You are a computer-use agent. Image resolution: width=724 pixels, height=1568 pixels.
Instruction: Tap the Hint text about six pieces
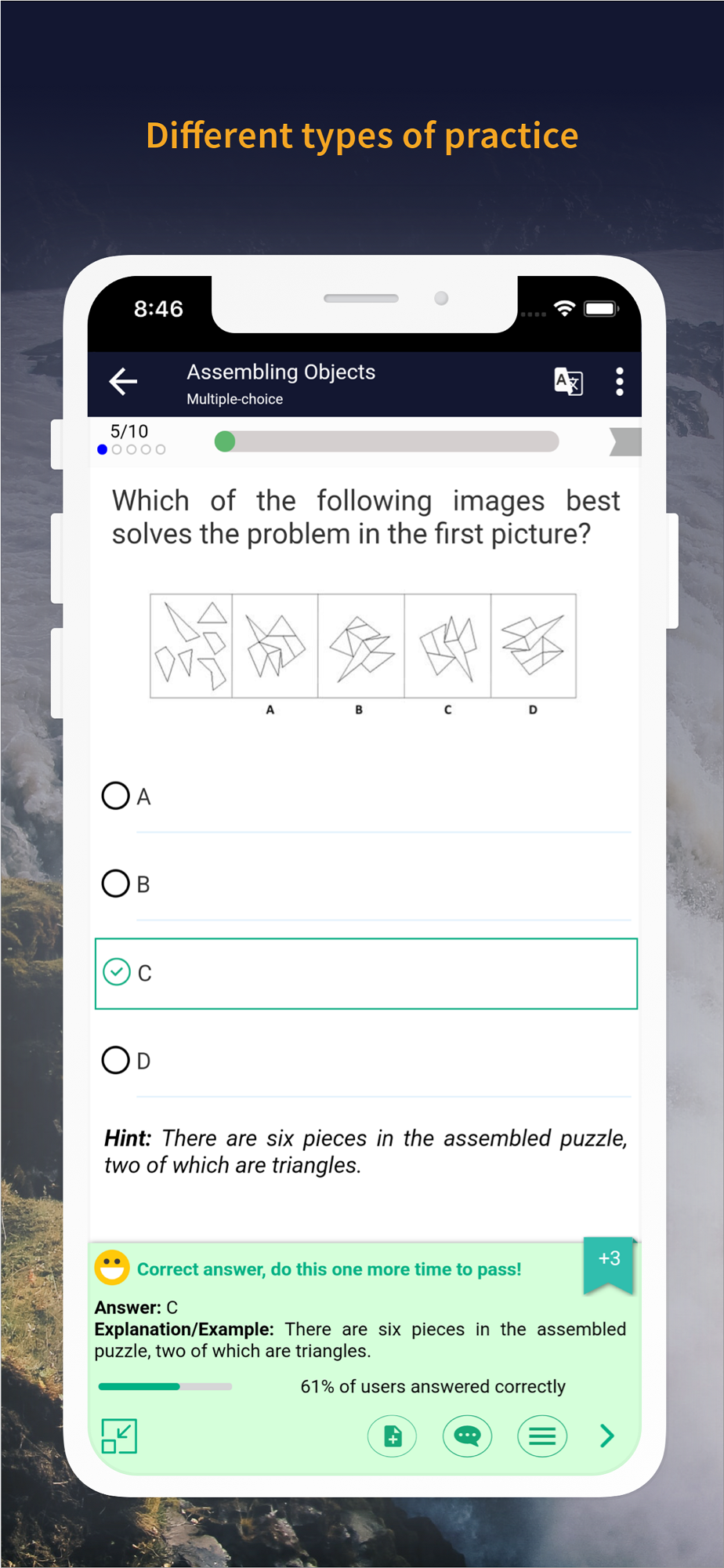click(x=366, y=1152)
